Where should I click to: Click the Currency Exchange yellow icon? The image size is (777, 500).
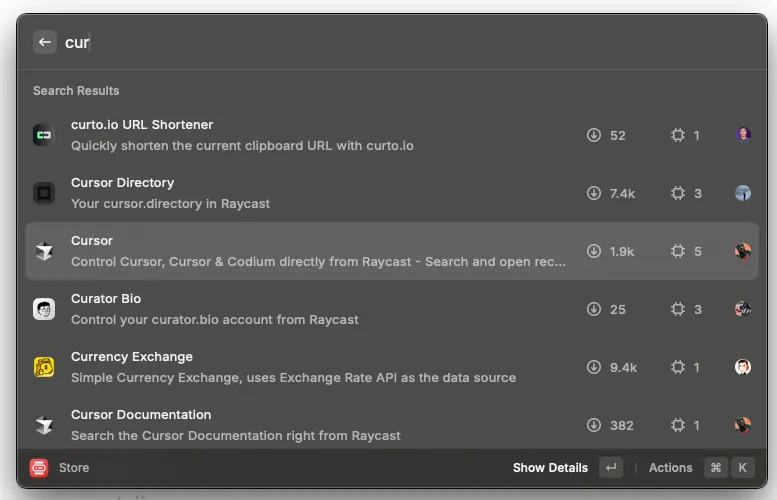(x=43, y=367)
